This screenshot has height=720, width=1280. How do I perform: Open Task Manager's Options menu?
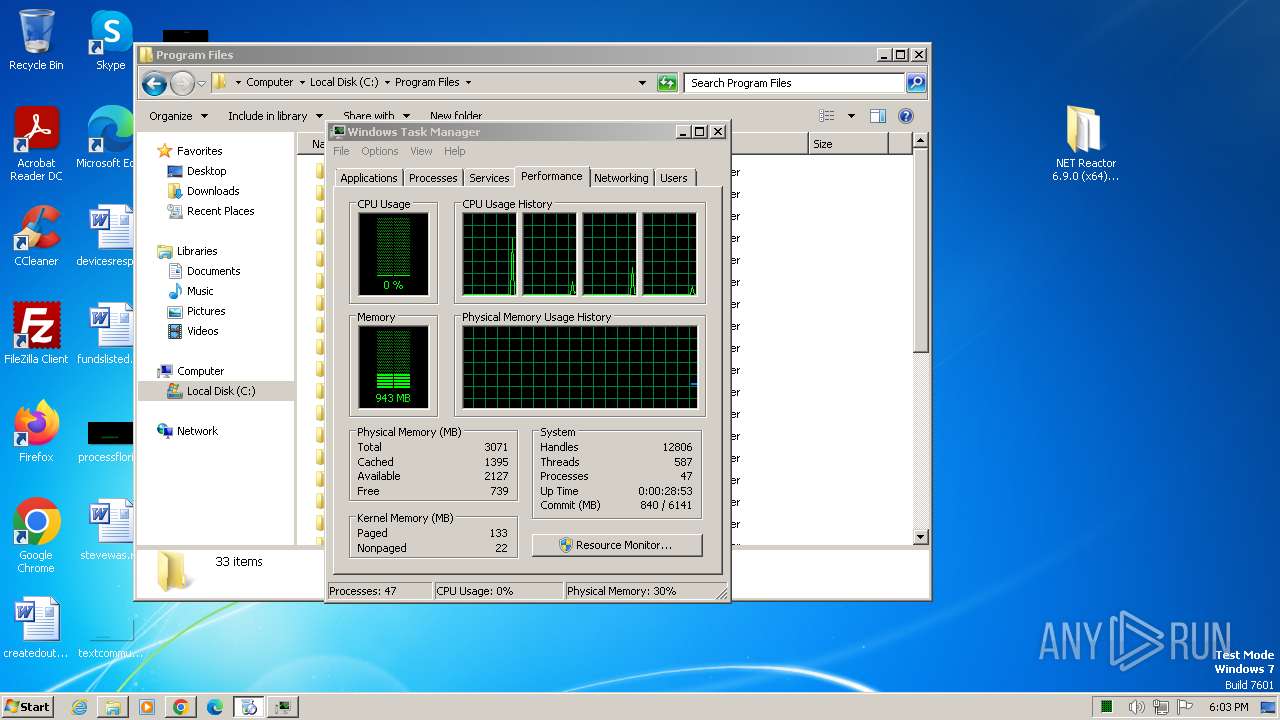coord(380,151)
